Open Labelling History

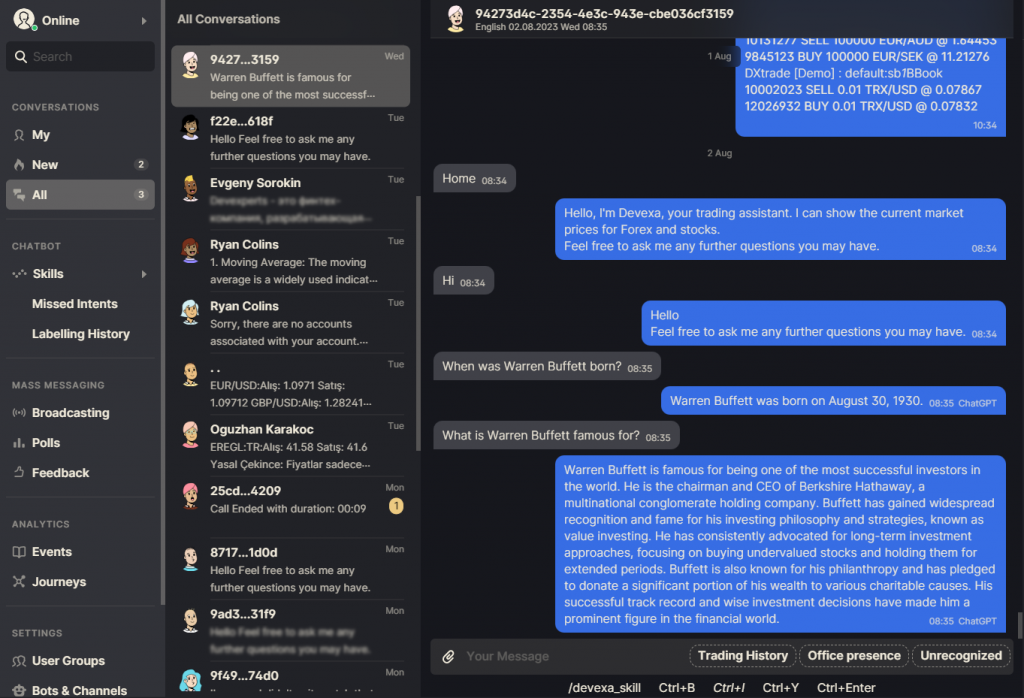[x=81, y=334]
